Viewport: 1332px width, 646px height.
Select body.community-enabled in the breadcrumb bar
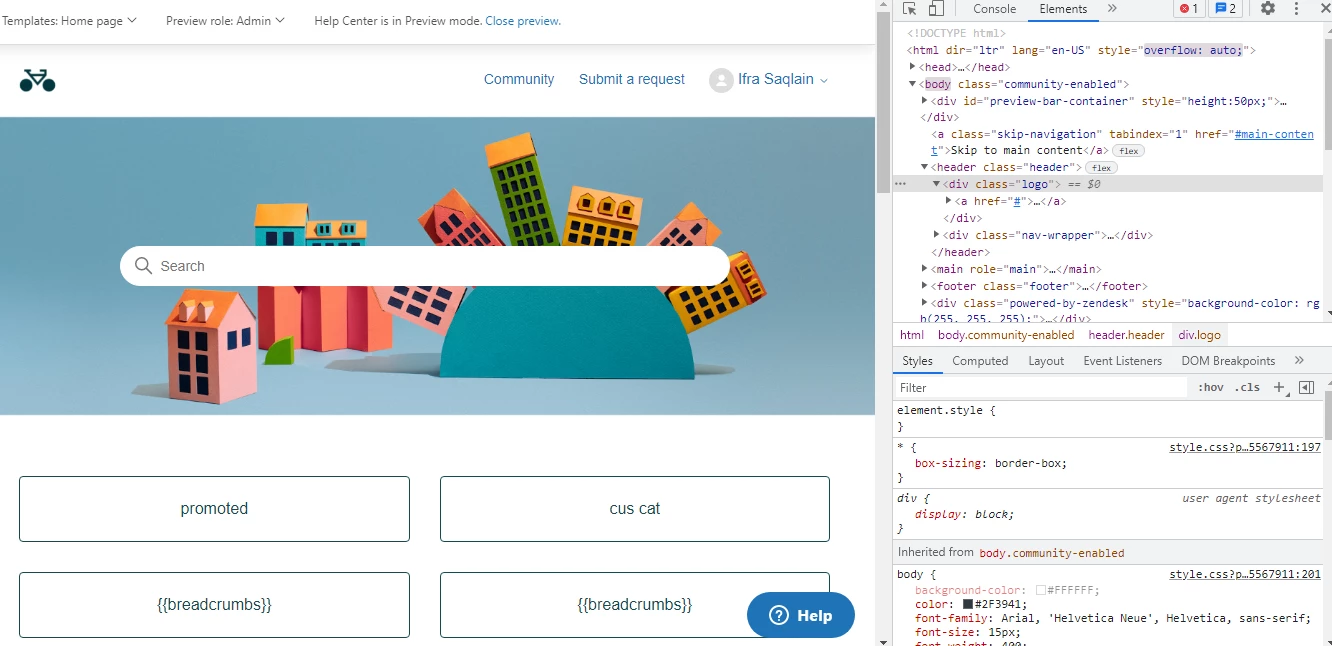(x=1006, y=335)
